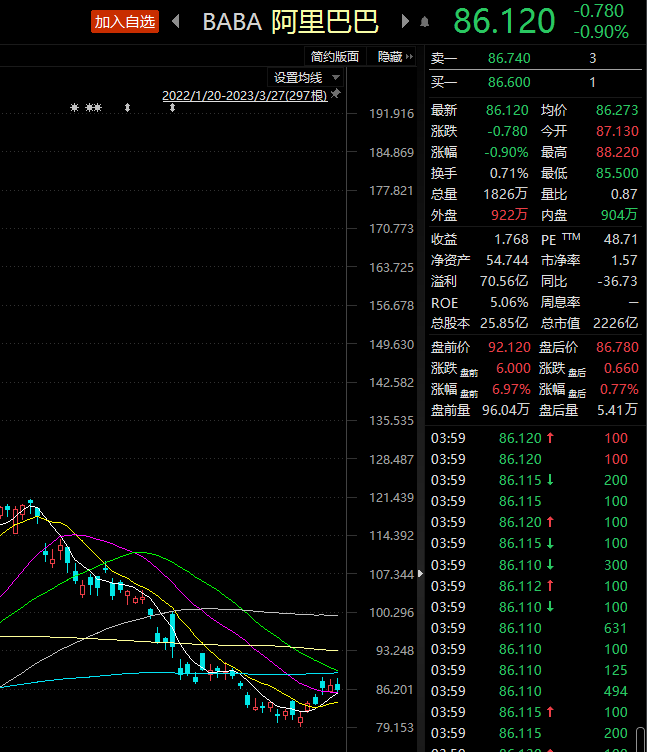Viewport: 647px width, 752px height.
Task: Open the 设置均线 dropdown arrow
Action: click(336, 78)
